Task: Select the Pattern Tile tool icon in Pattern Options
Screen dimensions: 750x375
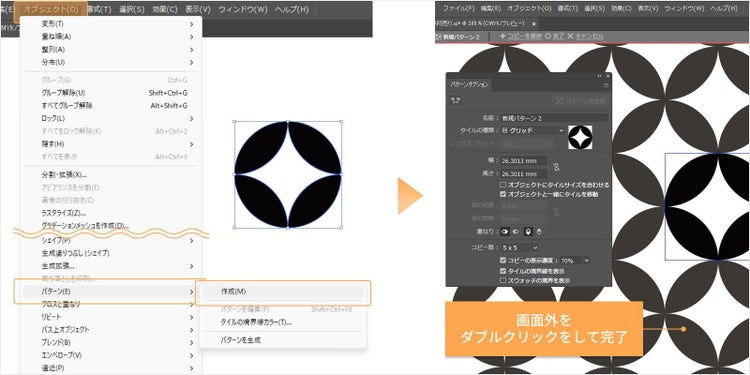Action: click(456, 100)
